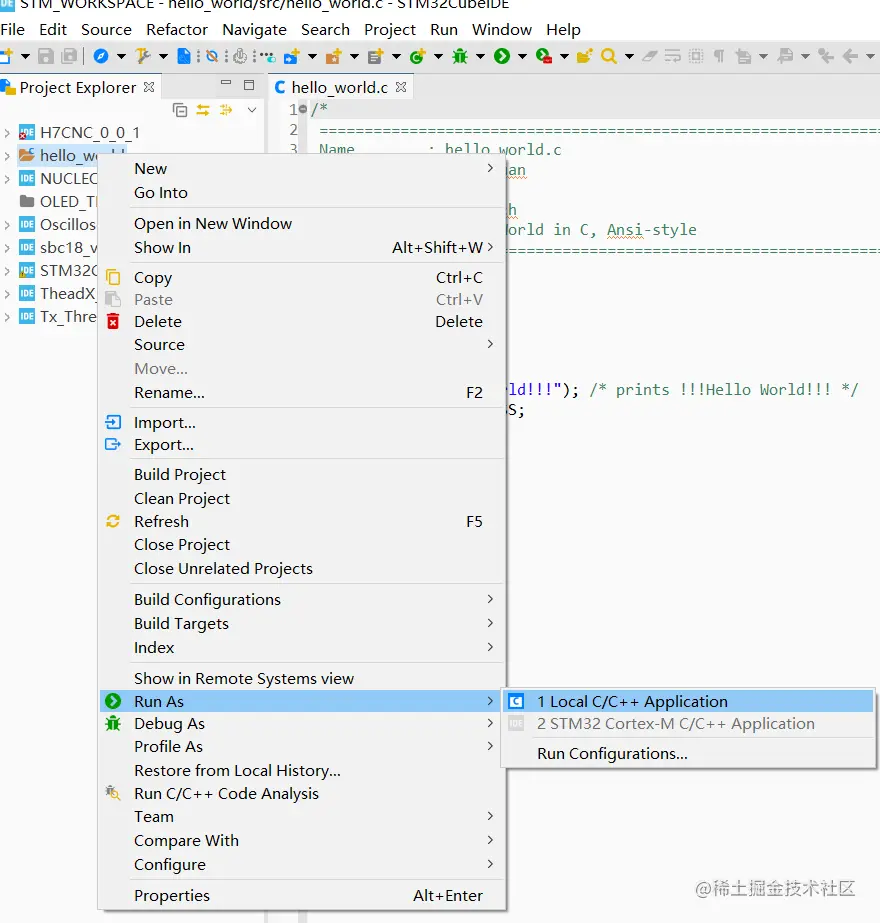Click the Last Edit Location toolbar icon
The height and width of the screenshot is (923, 880).
click(x=826, y=57)
